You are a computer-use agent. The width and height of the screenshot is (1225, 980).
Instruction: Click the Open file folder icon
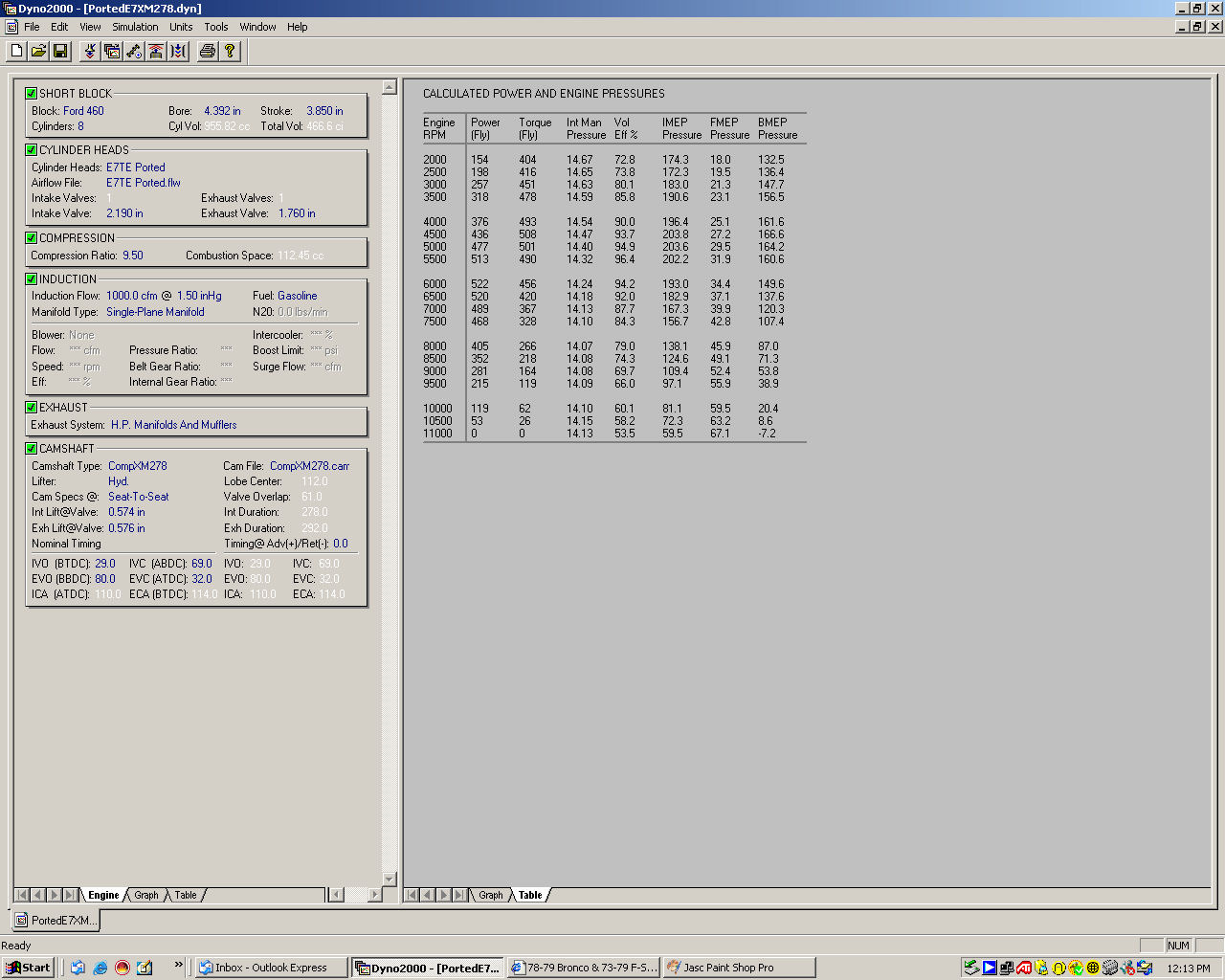pyautogui.click(x=38, y=51)
